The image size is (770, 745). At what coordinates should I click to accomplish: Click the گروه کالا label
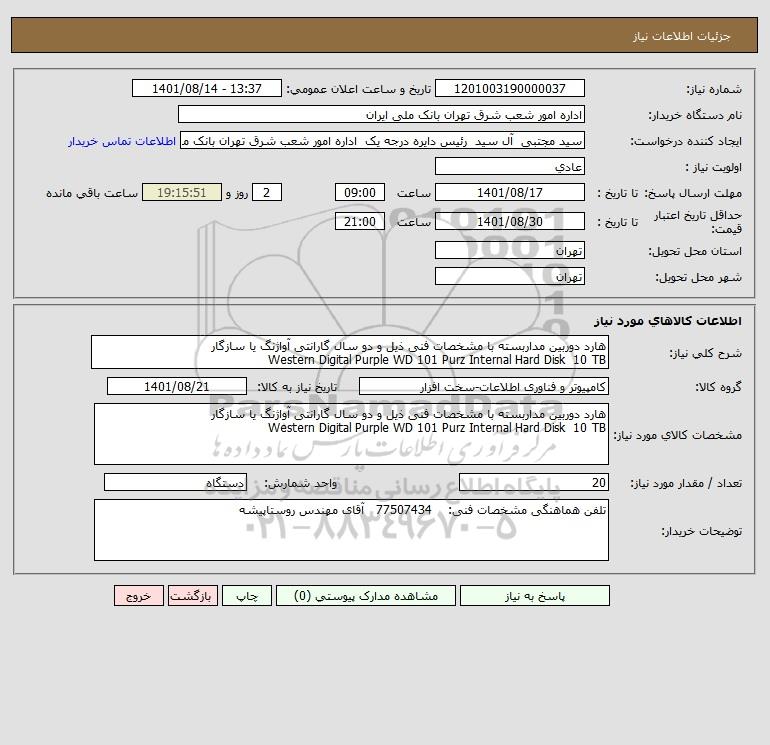(718, 387)
